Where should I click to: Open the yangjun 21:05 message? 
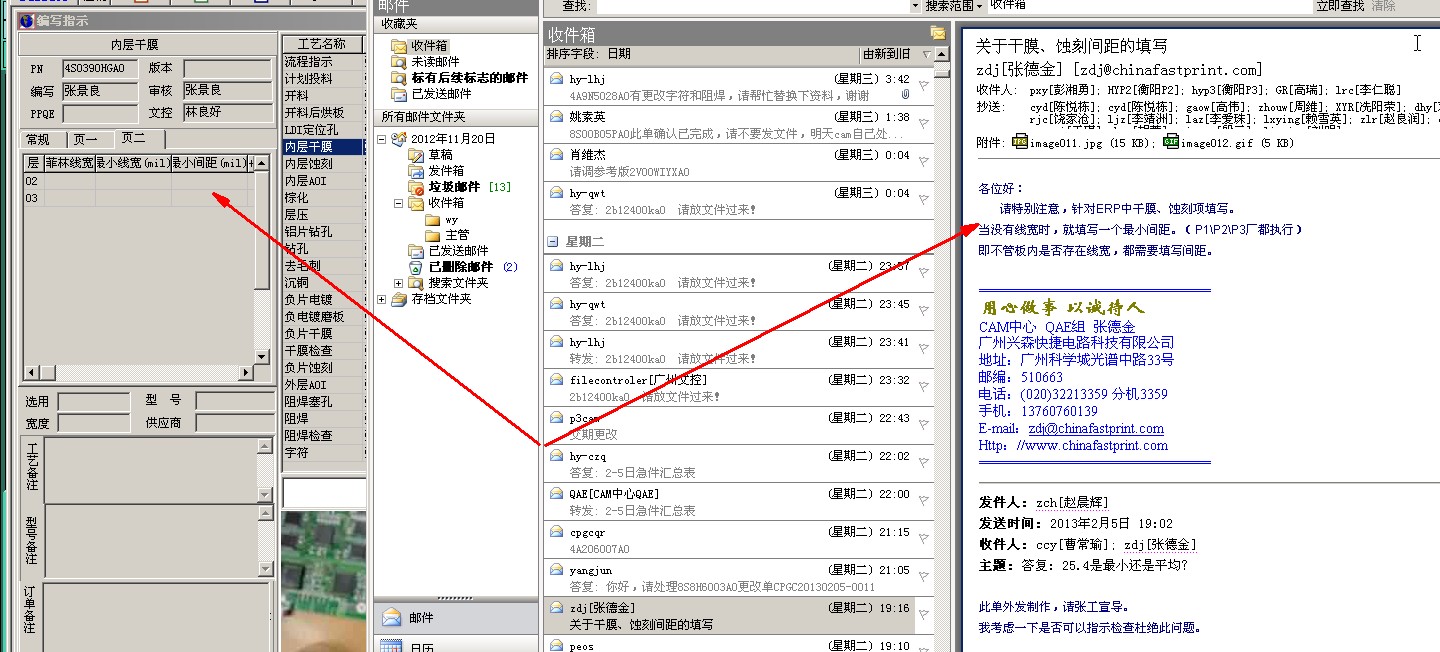point(740,578)
